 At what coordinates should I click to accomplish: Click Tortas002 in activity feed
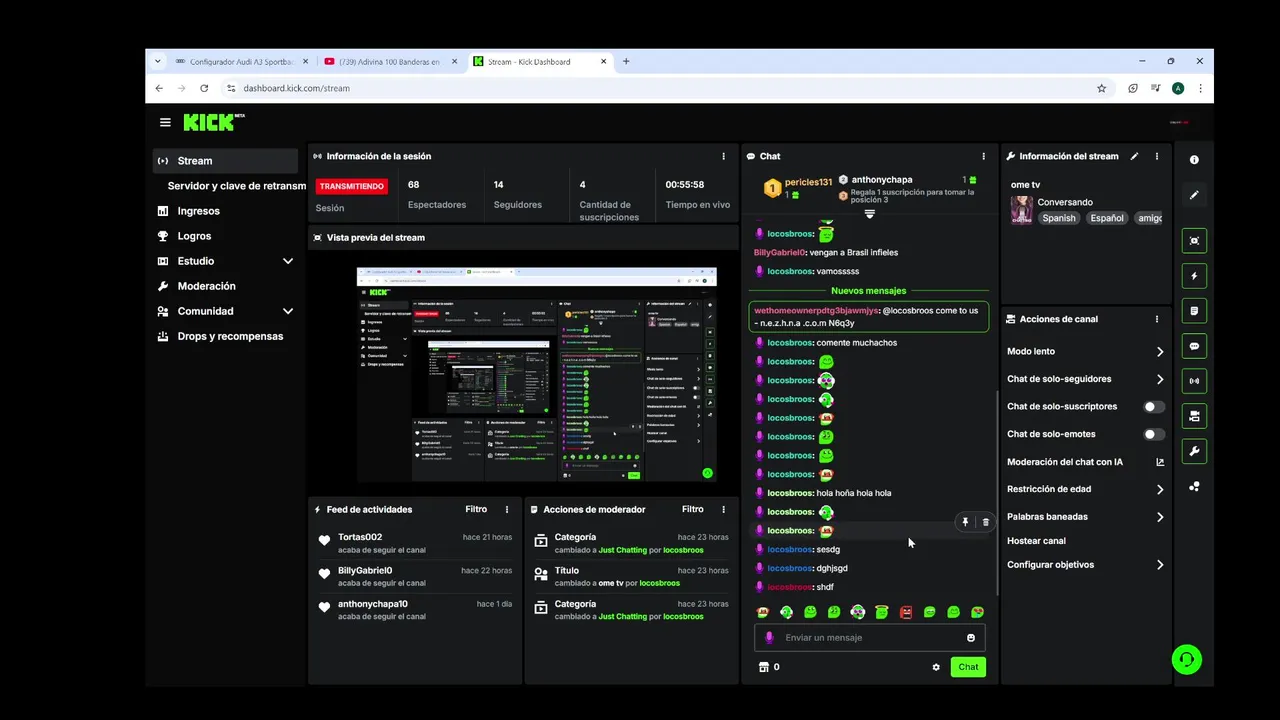point(360,537)
